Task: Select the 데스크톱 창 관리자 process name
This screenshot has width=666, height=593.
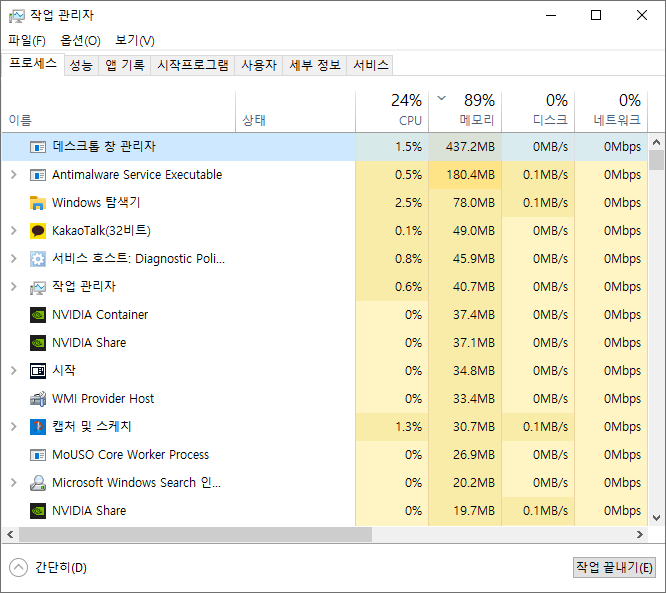Action: pyautogui.click(x=104, y=147)
